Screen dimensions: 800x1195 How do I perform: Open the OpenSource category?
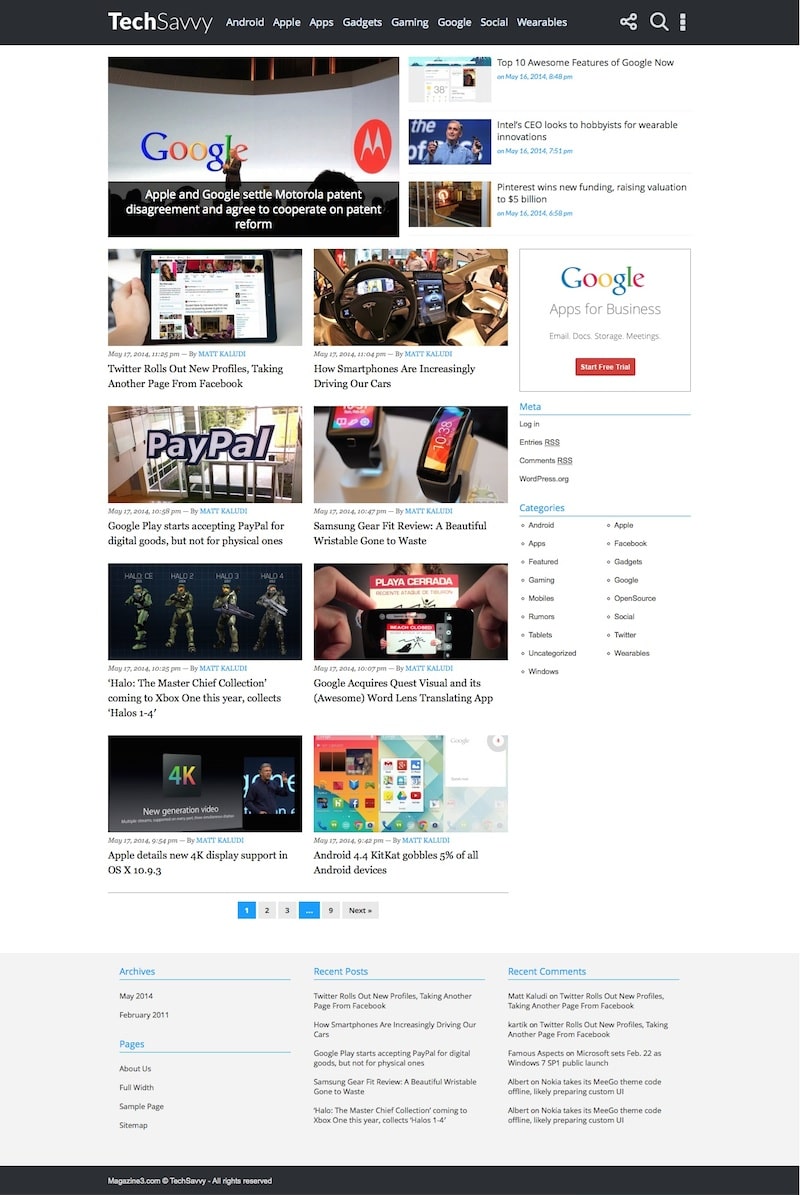(x=635, y=598)
